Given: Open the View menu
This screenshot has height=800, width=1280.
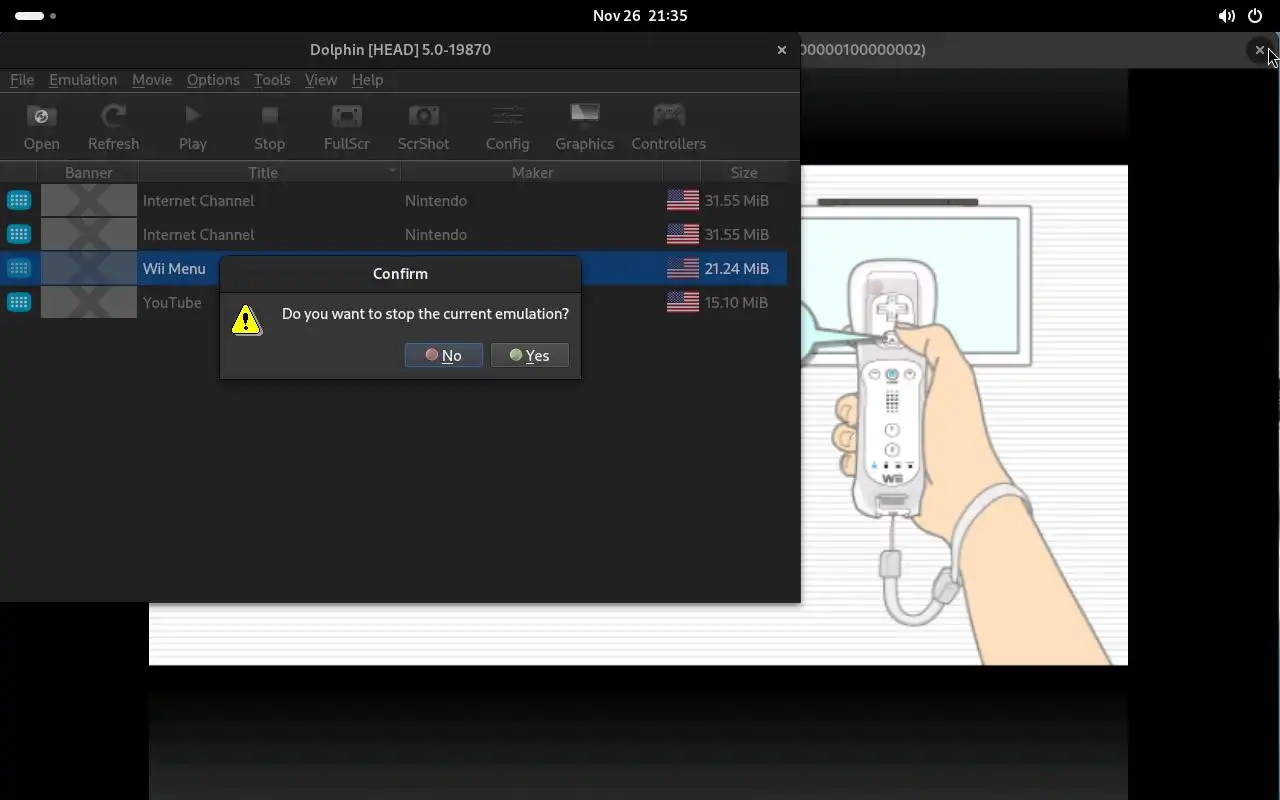Looking at the screenshot, I should tap(321, 80).
